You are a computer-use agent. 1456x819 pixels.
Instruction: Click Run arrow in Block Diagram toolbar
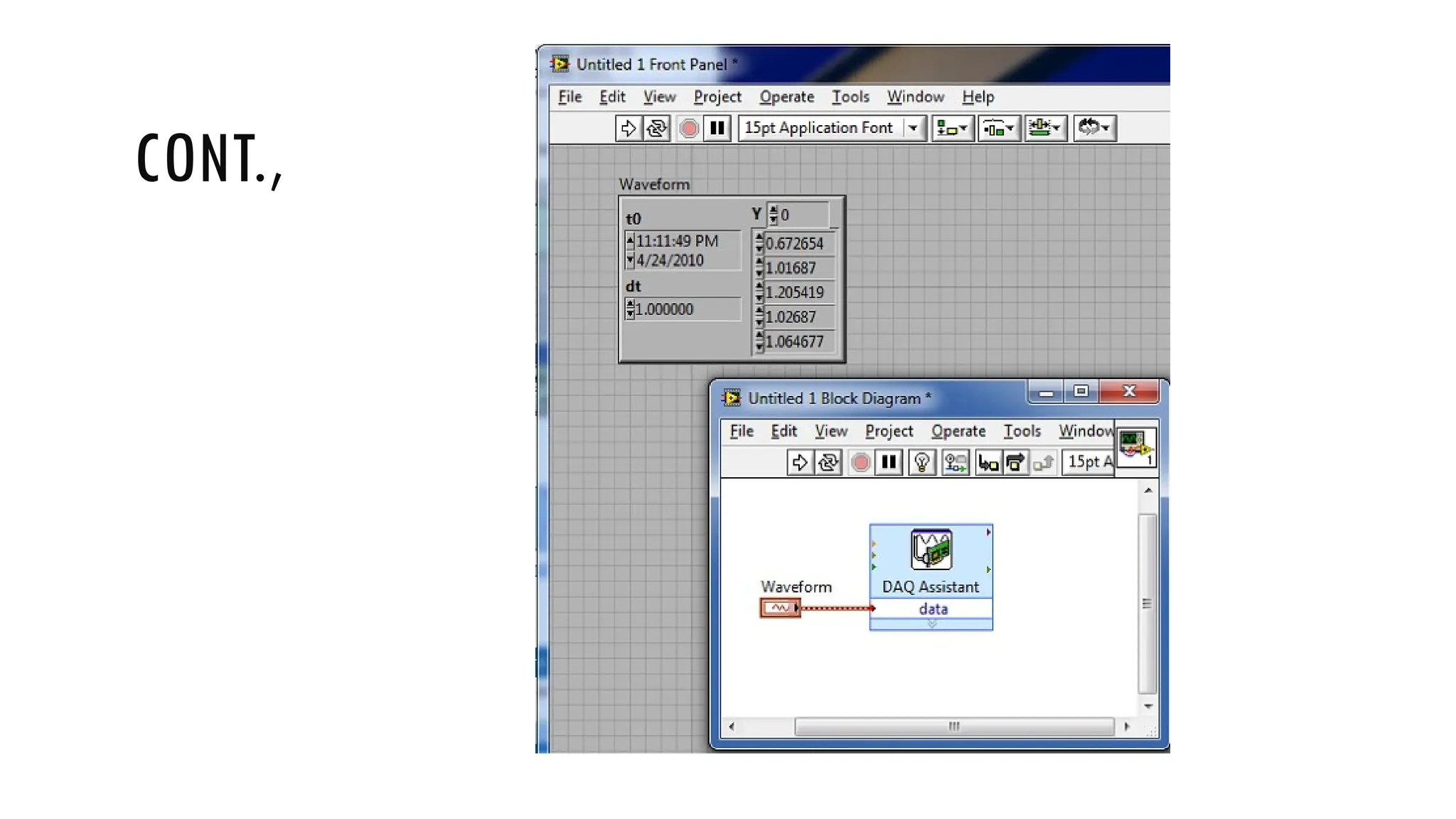[x=799, y=463]
